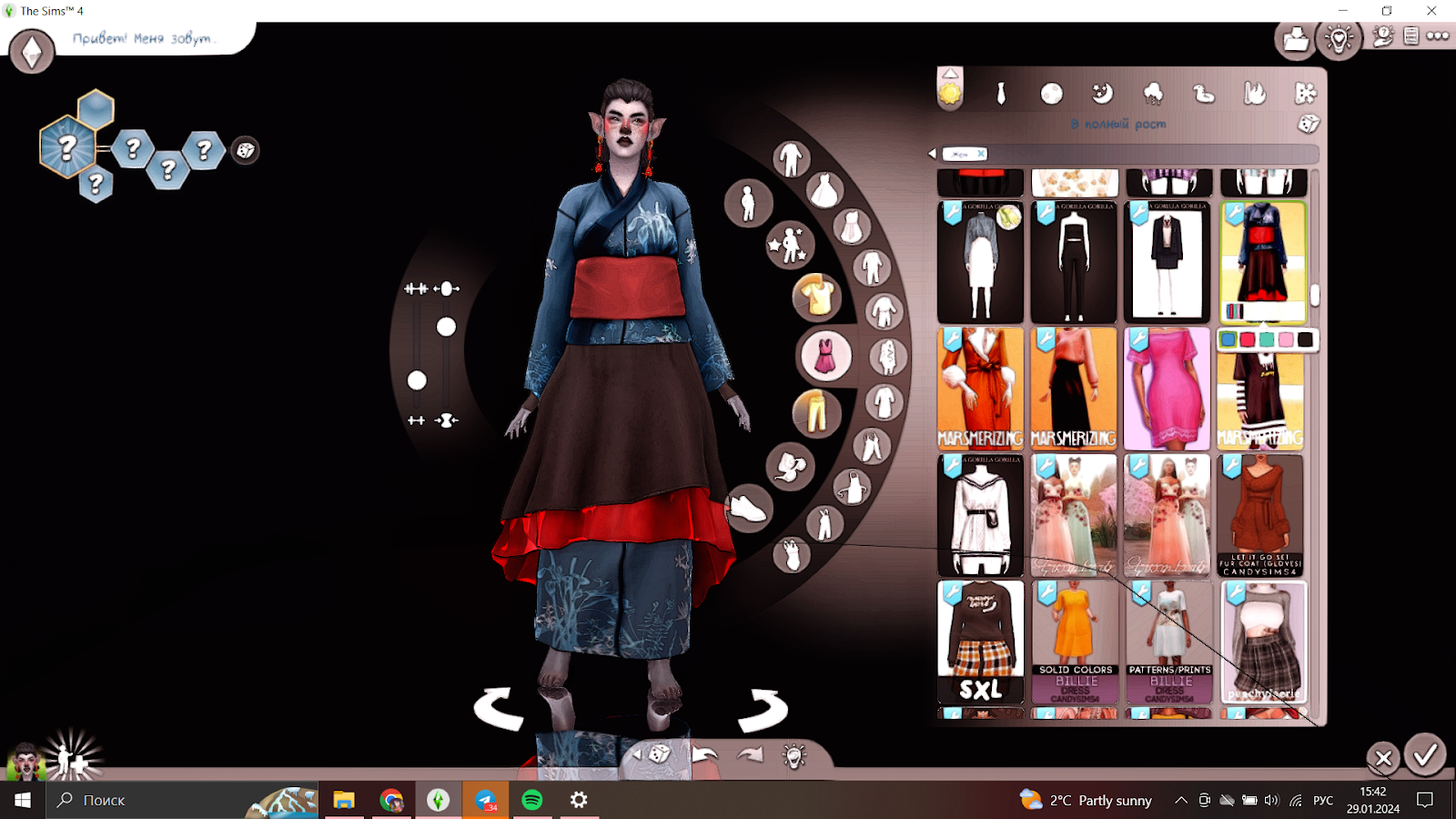
Task: Filter by short dress subcategory icon
Action: pos(852,227)
